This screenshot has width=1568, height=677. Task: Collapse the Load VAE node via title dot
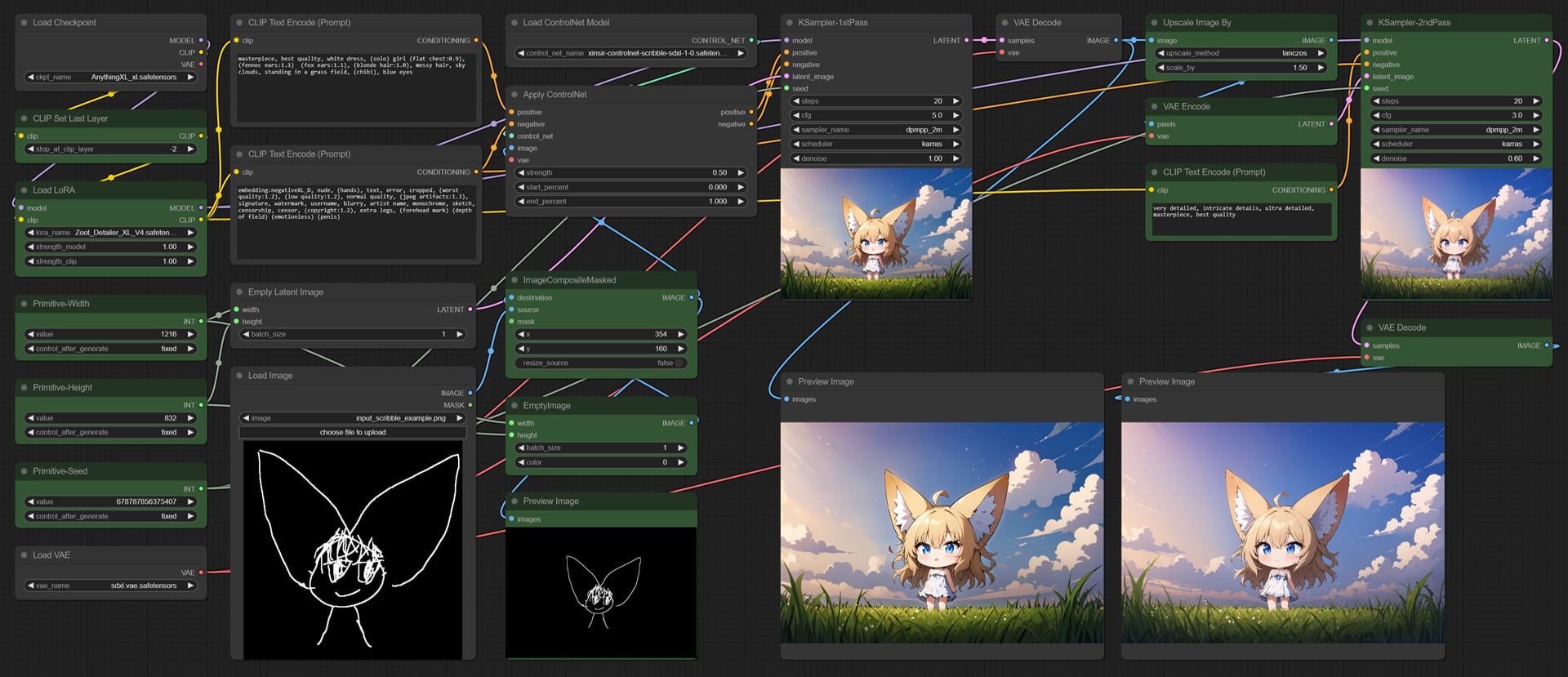24,555
